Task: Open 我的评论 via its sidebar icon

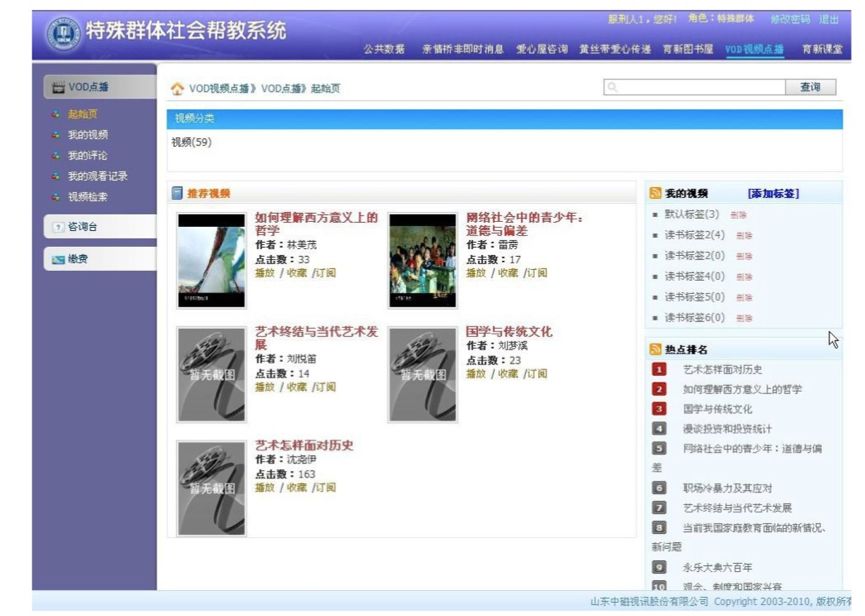Action: [55, 155]
